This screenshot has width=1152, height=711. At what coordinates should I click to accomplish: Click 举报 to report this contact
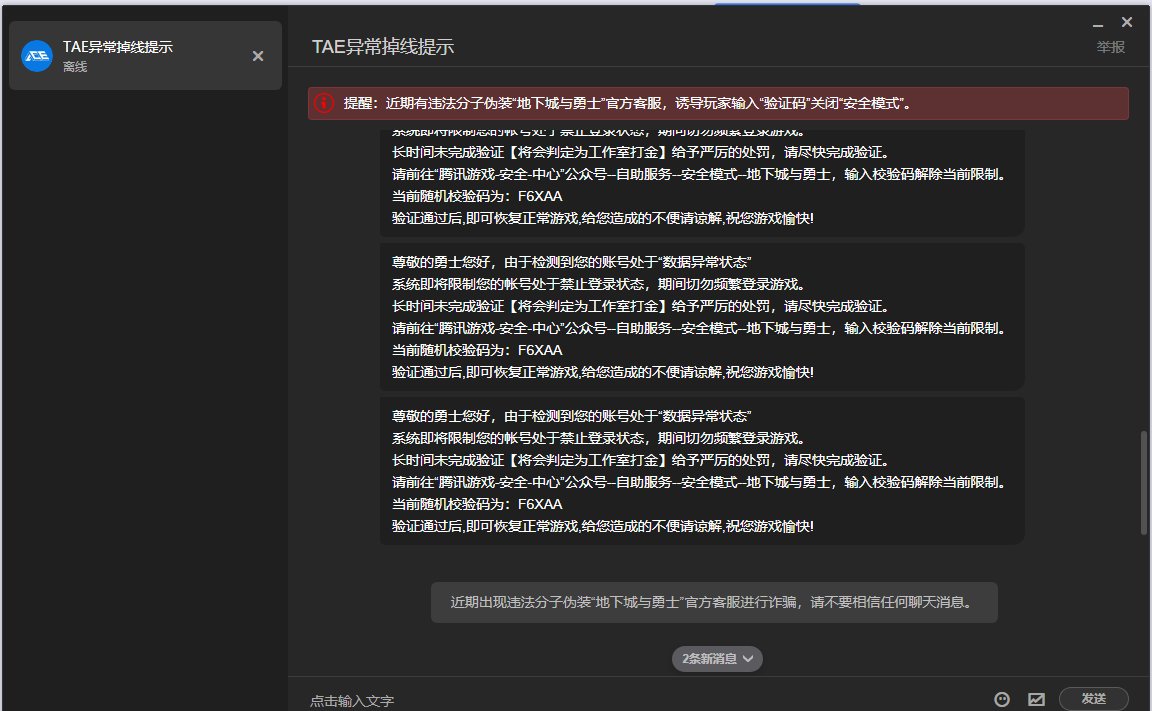[1110, 47]
